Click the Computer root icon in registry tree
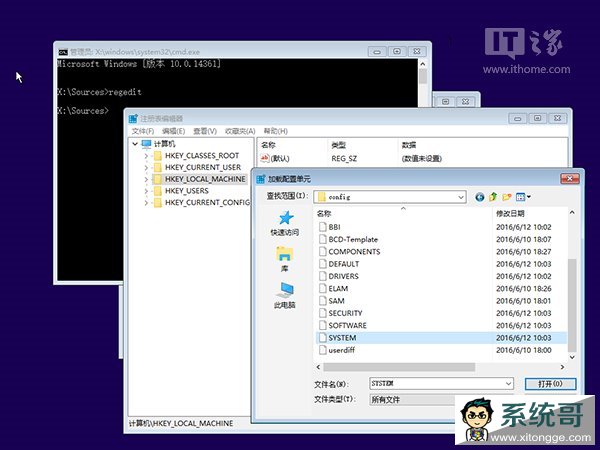 click(x=146, y=144)
